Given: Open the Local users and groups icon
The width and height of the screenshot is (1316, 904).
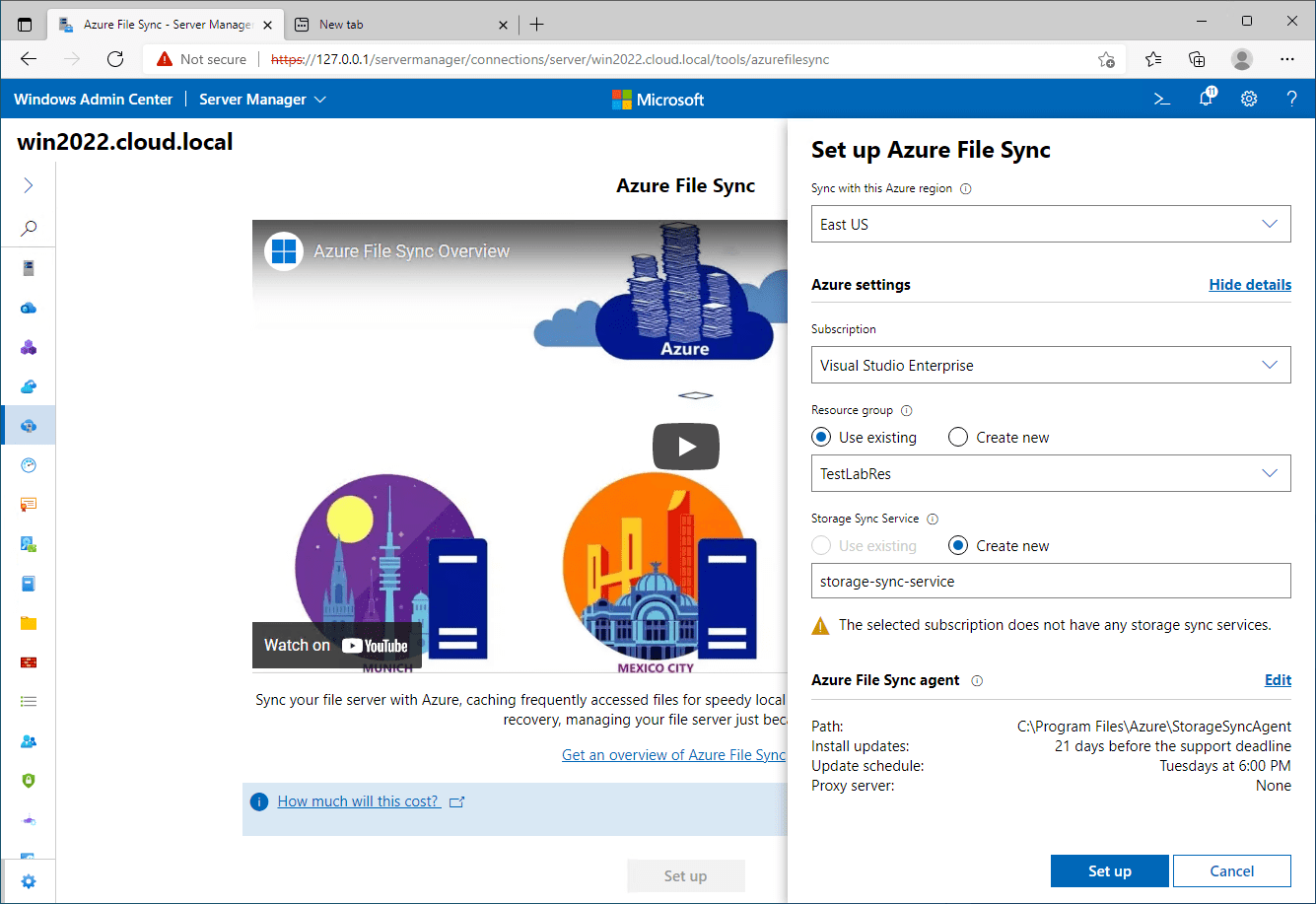Looking at the screenshot, I should 28,740.
